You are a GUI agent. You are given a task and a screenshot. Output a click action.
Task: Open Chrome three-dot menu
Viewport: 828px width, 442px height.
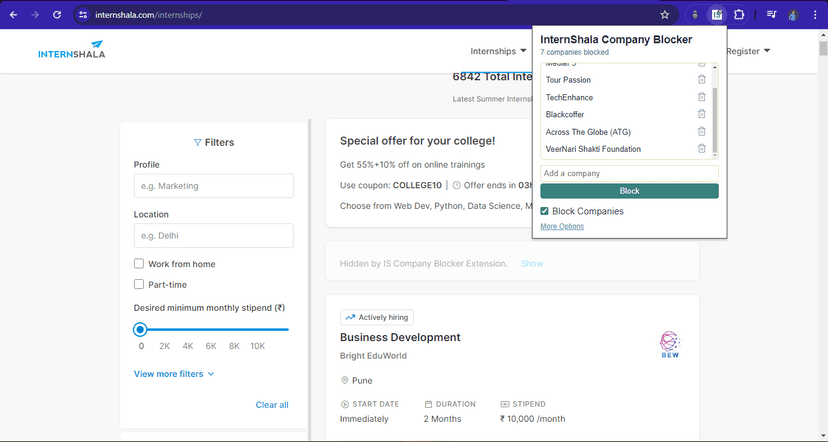[x=815, y=15]
